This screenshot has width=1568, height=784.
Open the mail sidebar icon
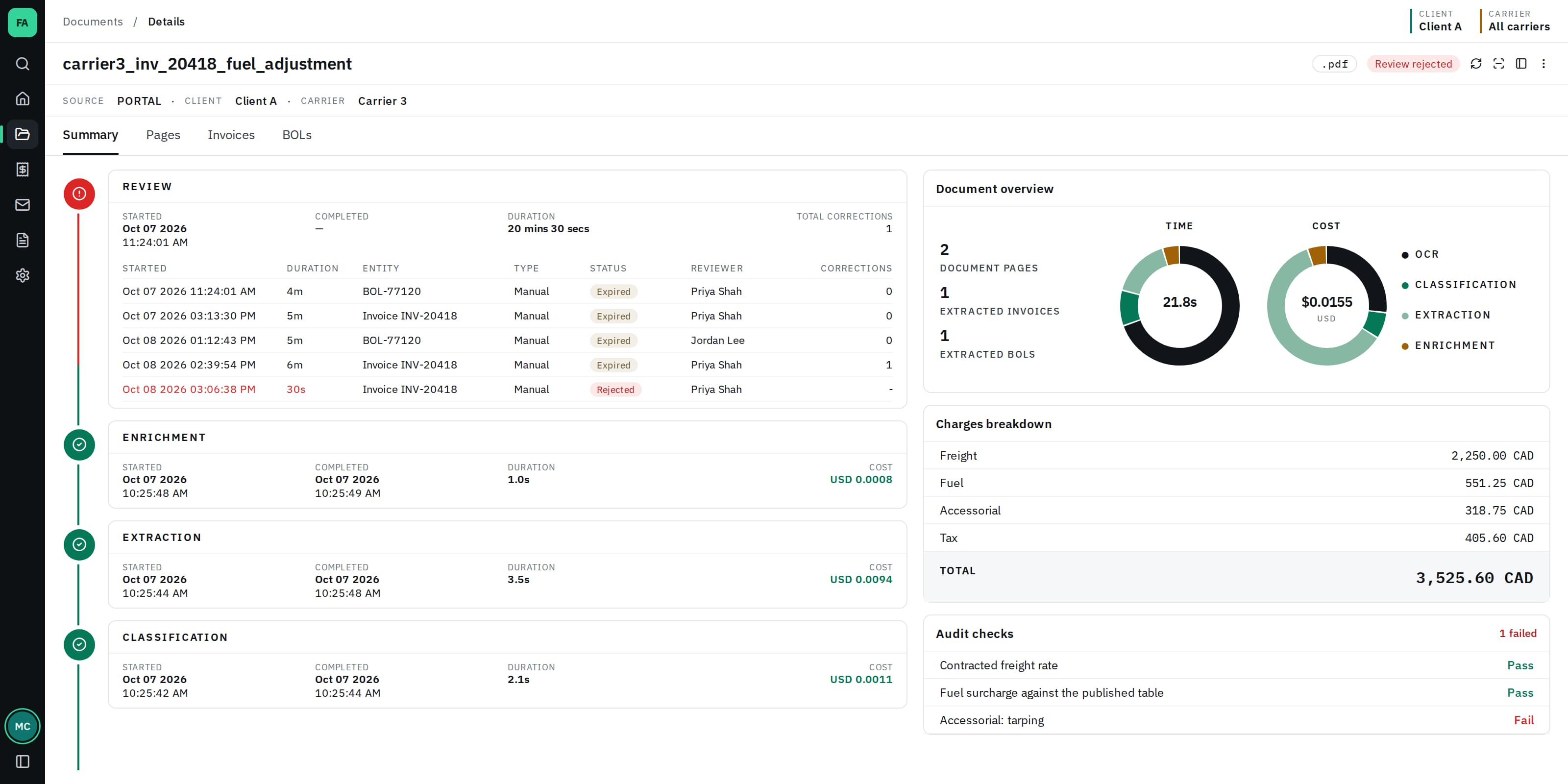click(x=23, y=204)
